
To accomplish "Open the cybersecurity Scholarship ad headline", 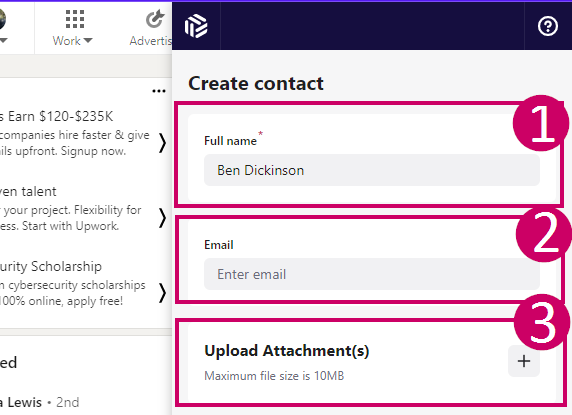I will [x=51, y=266].
